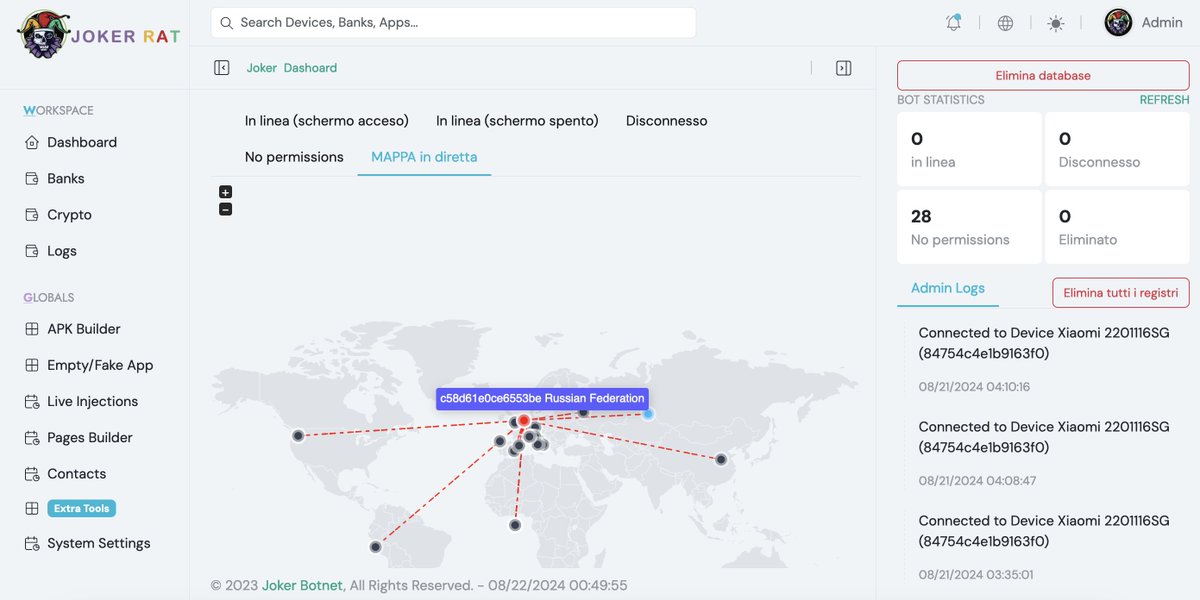Open APK Builder in the sidebar
This screenshot has height=600, width=1200.
84,329
